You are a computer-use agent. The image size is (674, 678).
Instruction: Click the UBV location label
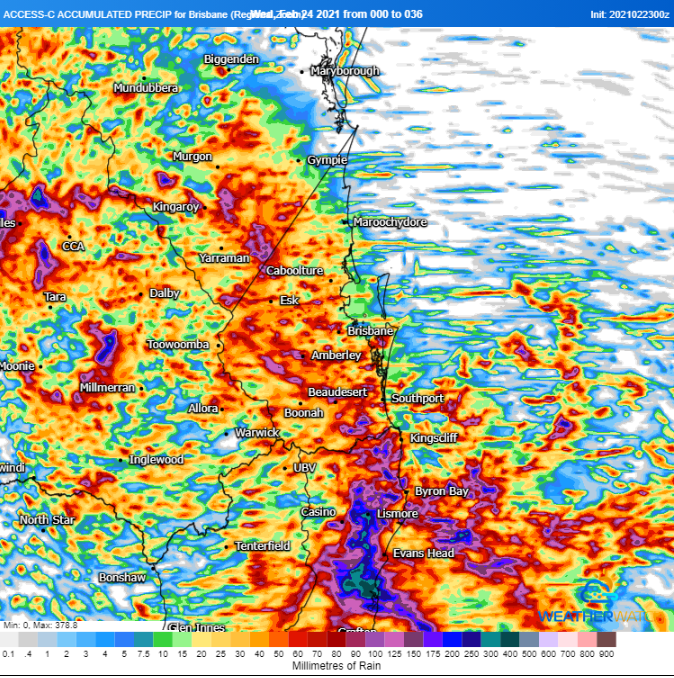pyautogui.click(x=304, y=468)
